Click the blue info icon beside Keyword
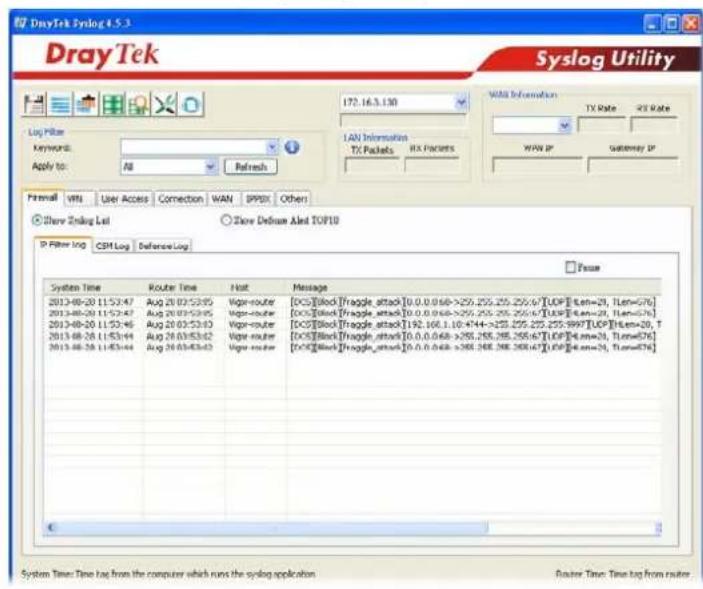 pos(292,147)
